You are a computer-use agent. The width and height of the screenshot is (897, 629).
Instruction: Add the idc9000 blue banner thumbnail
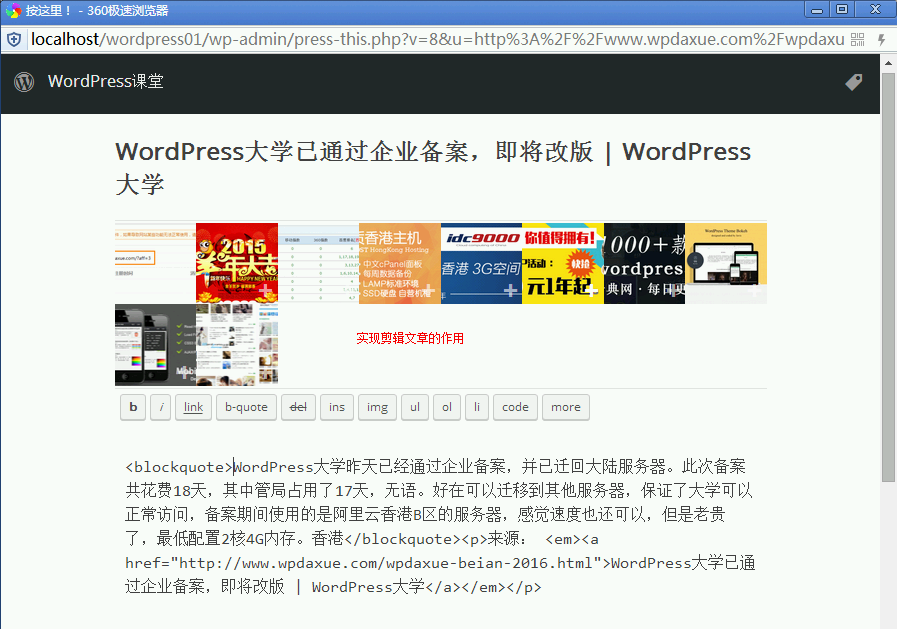(x=481, y=263)
